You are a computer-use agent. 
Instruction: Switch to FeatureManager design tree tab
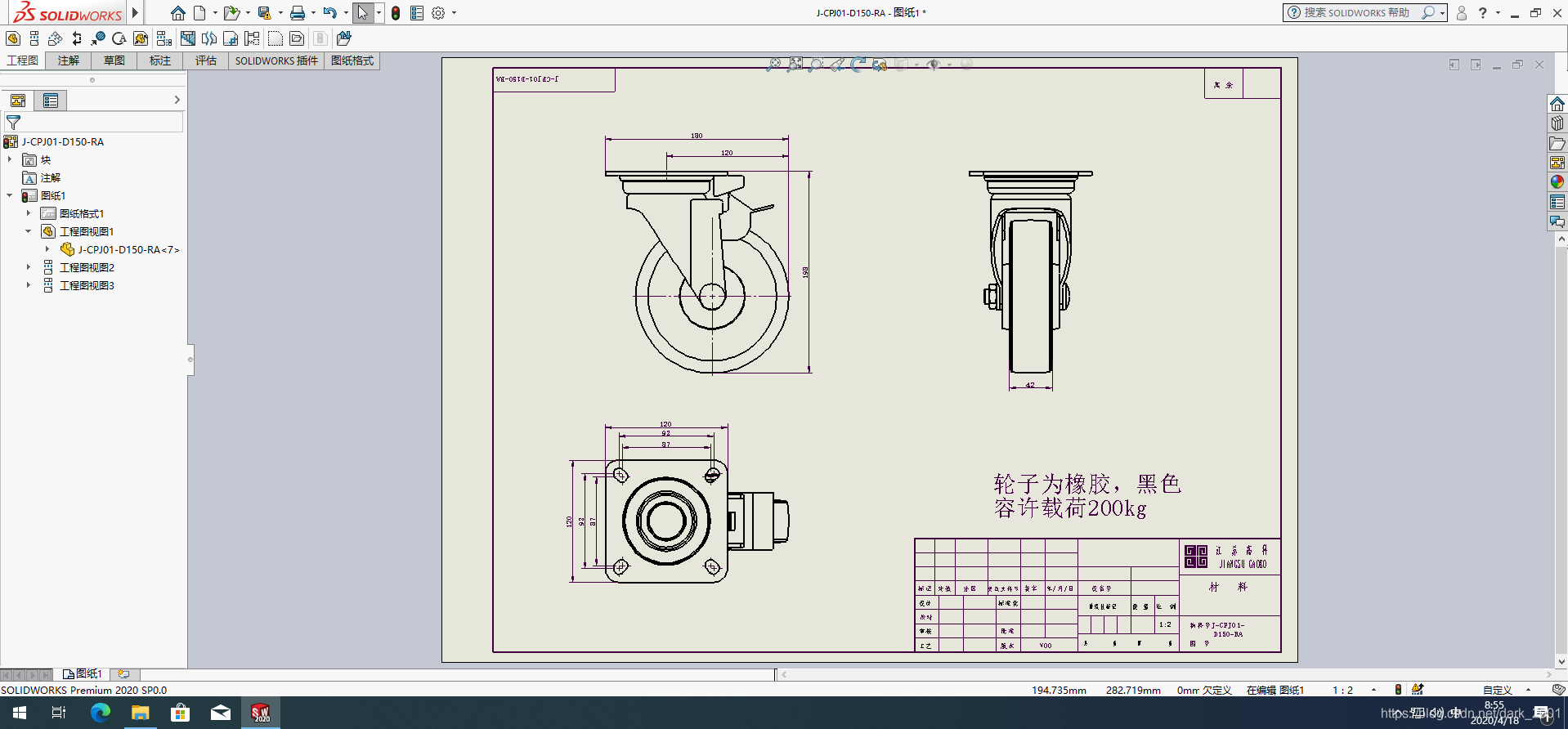point(18,101)
